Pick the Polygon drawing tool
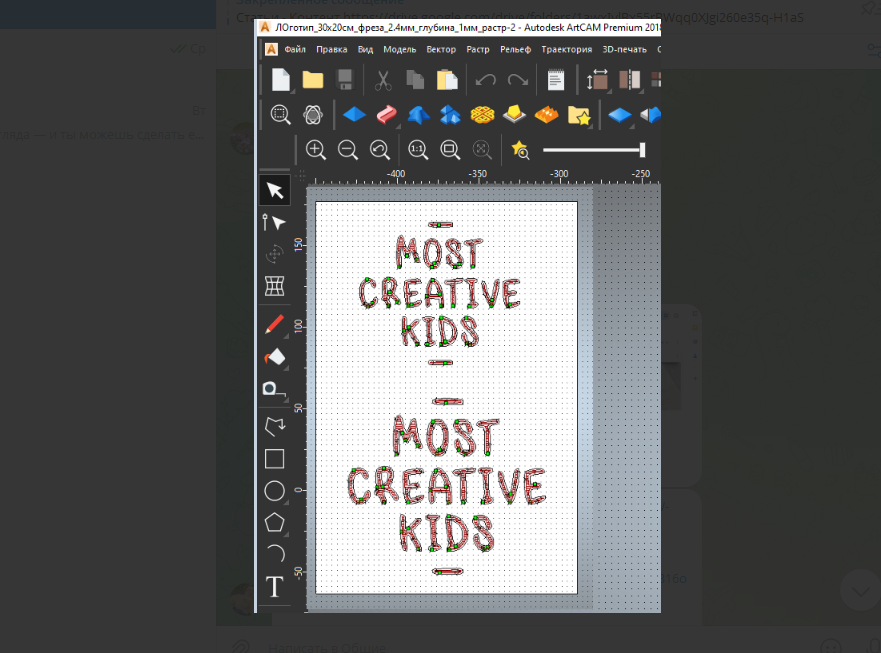Screen dimensions: 881x653 click(x=274, y=523)
